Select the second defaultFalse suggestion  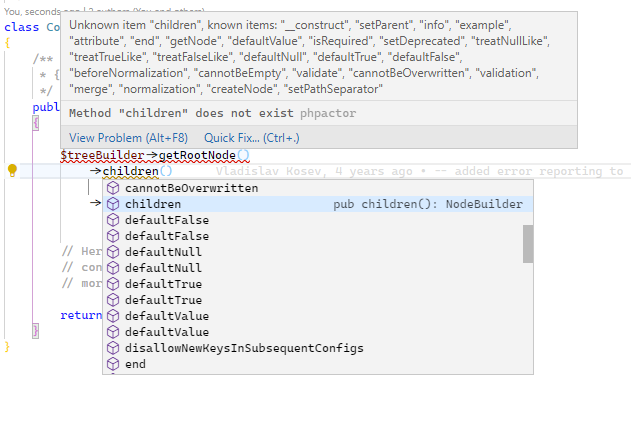click(x=318, y=236)
